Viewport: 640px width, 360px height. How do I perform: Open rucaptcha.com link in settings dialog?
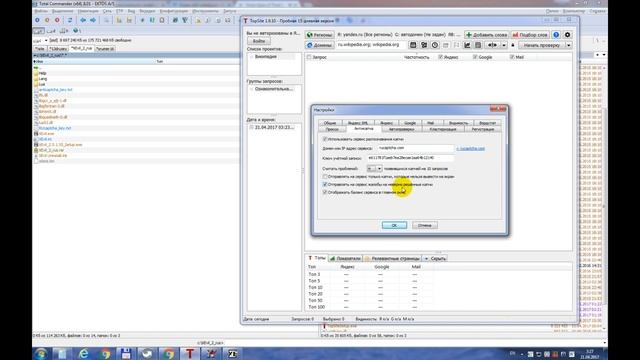471,149
